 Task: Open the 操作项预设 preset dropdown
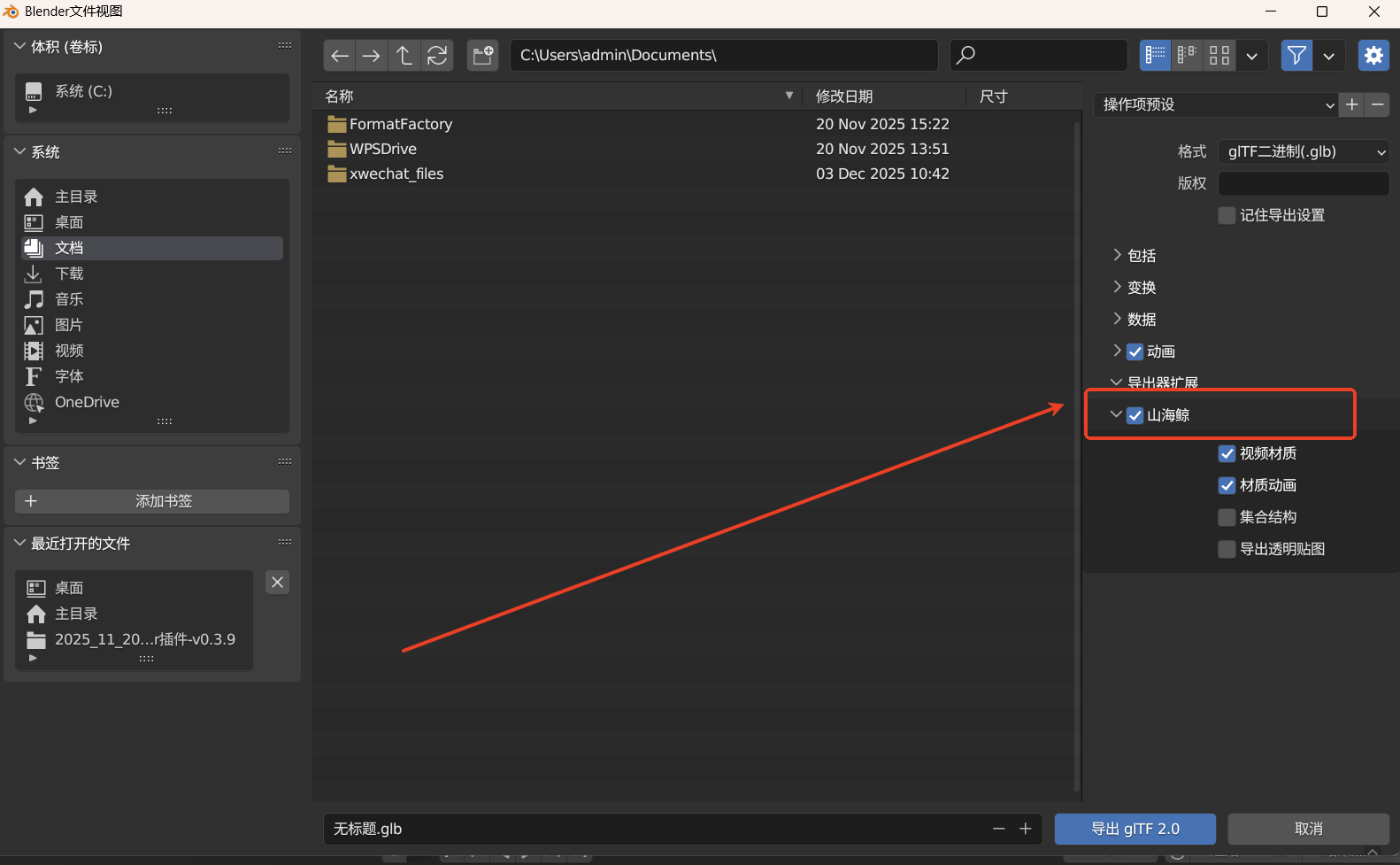[x=1216, y=105]
